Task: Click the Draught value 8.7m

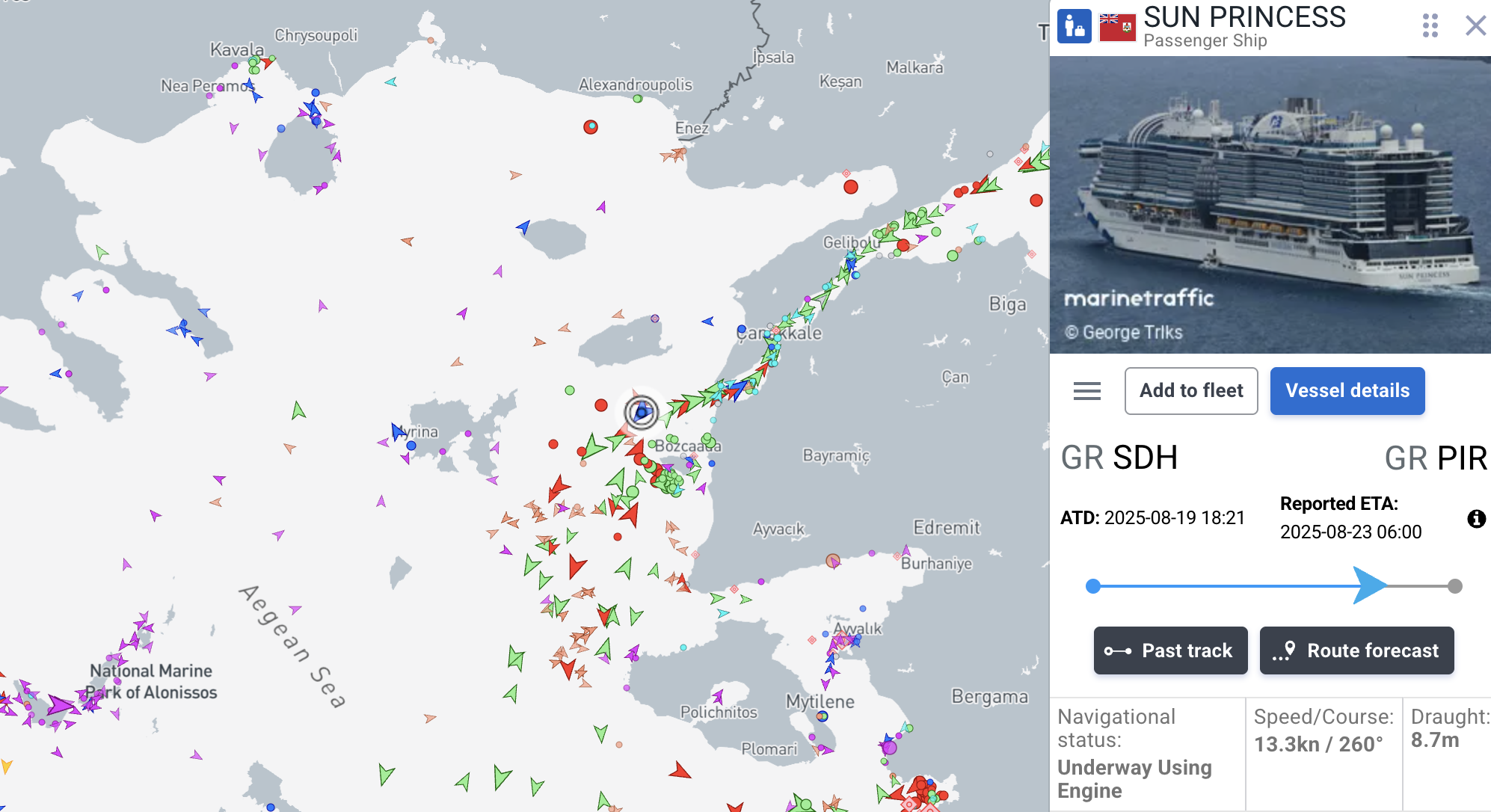Action: pyautogui.click(x=1435, y=740)
